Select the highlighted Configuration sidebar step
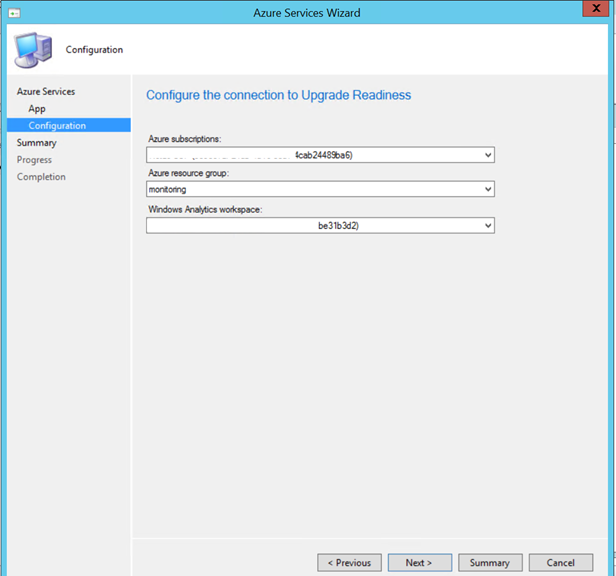616x576 pixels. click(x=69, y=125)
